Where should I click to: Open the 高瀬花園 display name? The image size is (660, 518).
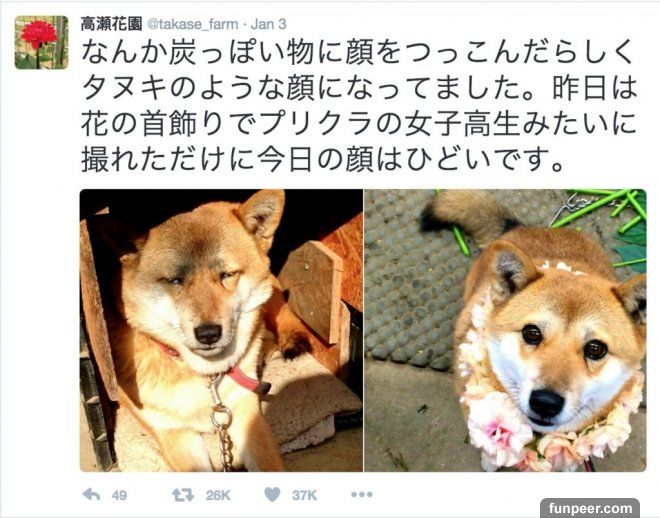pyautogui.click(x=111, y=24)
